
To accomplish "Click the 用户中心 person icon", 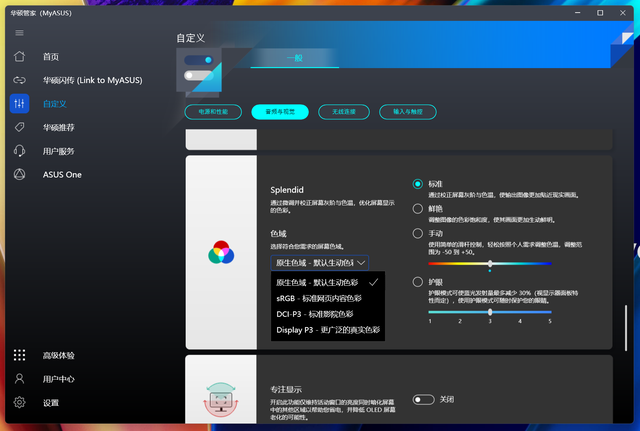I will 19,379.
